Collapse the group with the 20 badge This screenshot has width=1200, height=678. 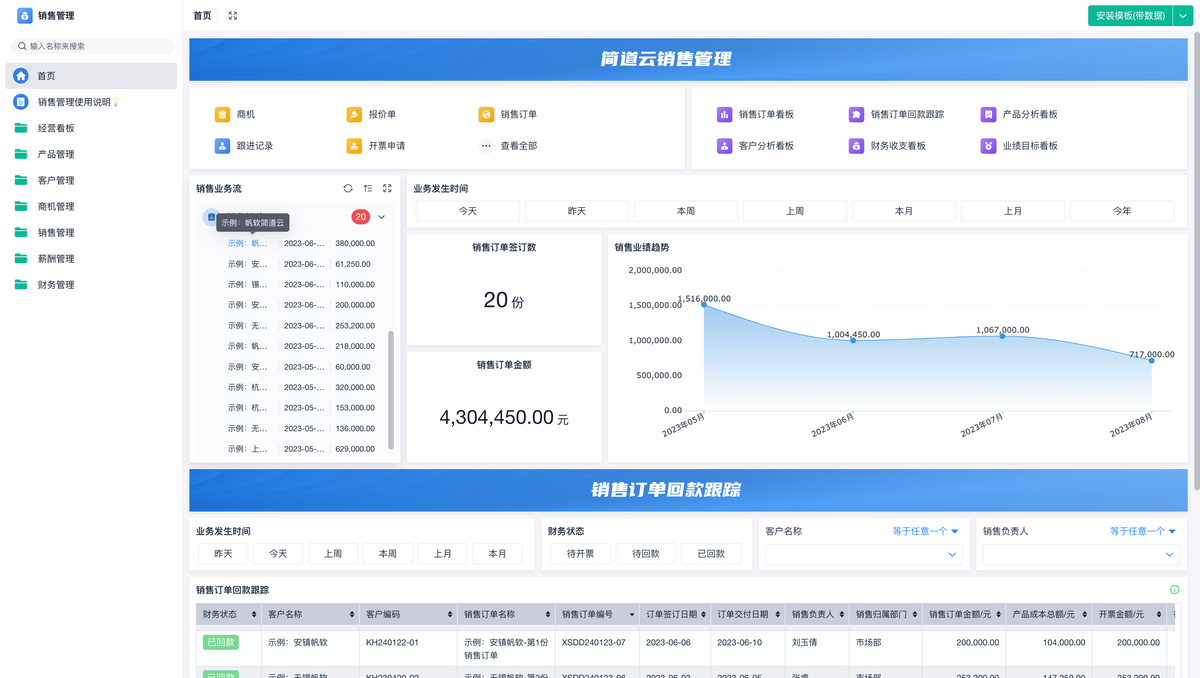[382, 217]
